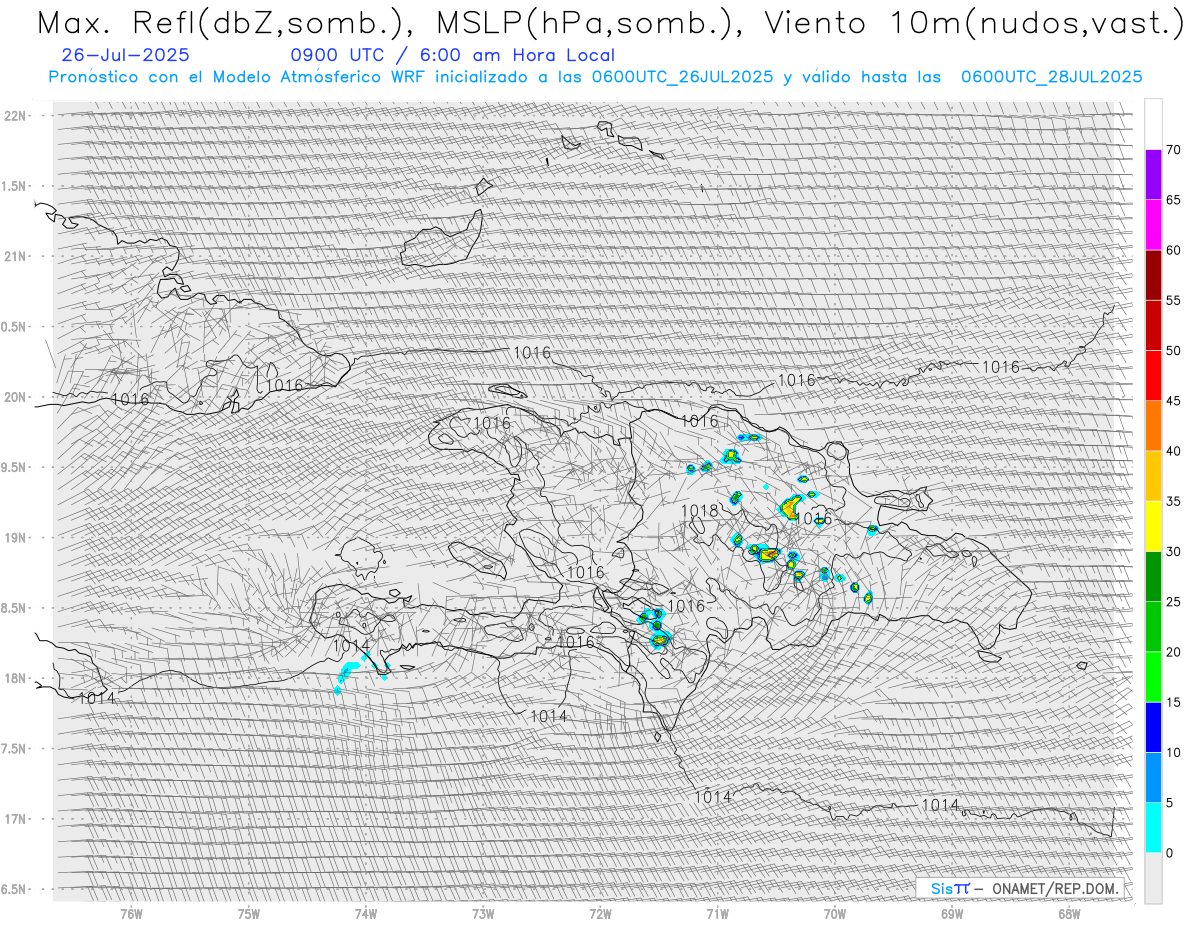Click the '76W' longitude axis label

click(131, 913)
